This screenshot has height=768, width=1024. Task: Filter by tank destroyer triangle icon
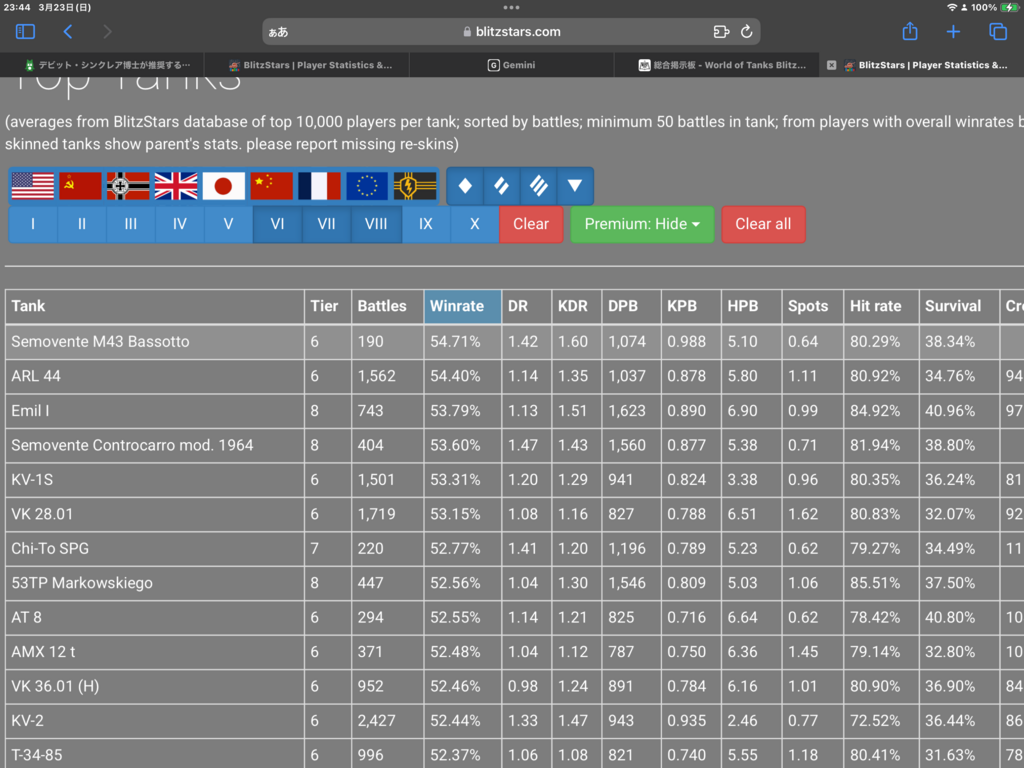click(574, 186)
